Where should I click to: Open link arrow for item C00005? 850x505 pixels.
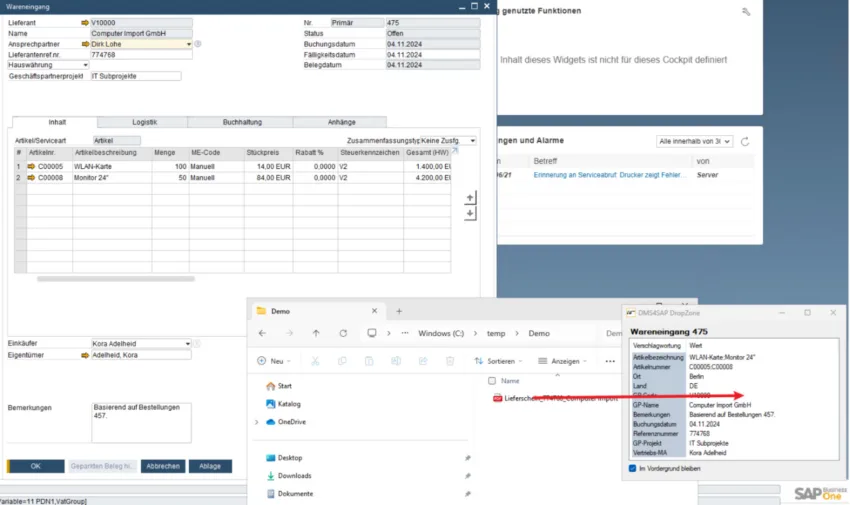[31, 166]
